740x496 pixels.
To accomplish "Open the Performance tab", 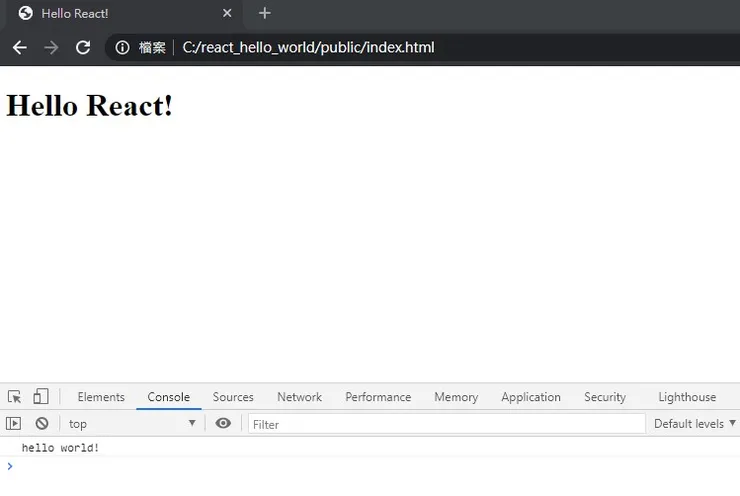I will (x=378, y=397).
